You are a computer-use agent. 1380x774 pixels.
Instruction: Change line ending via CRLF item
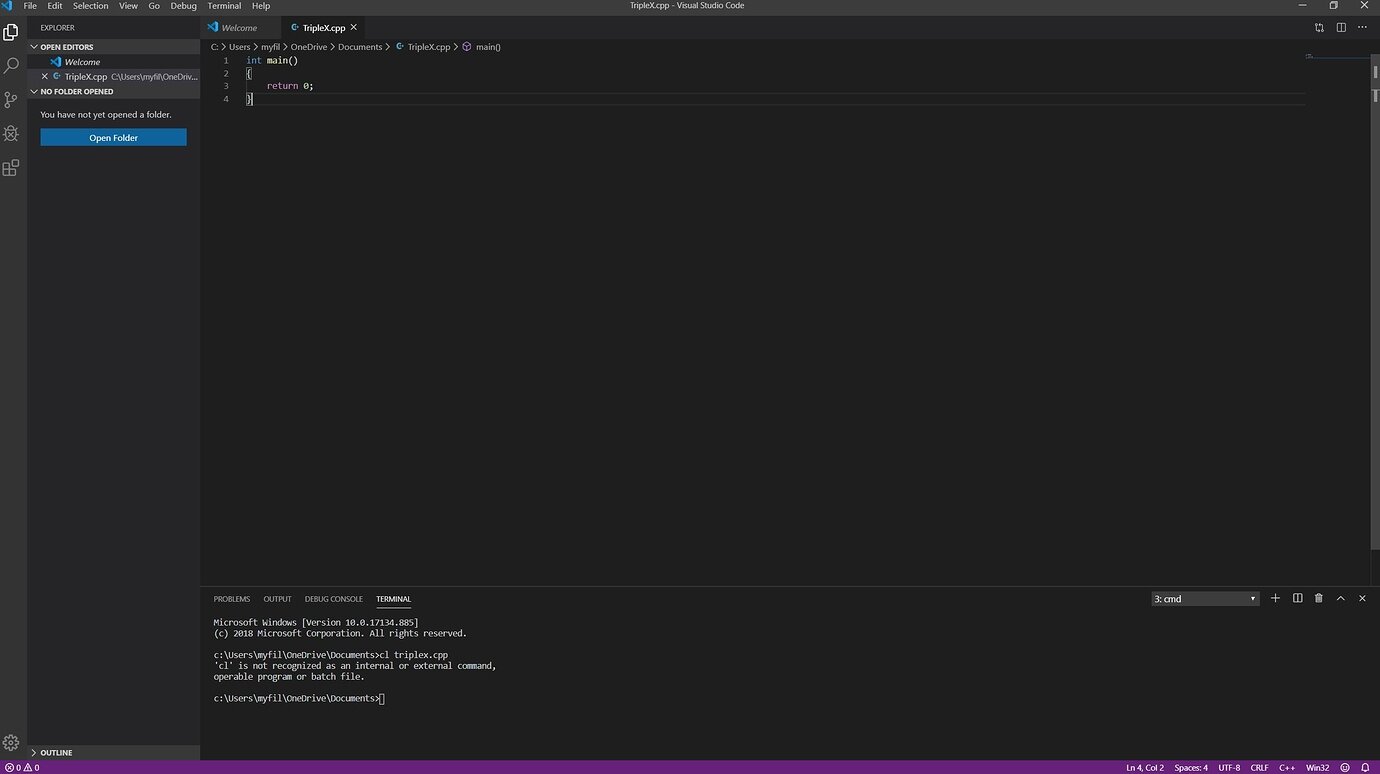[x=1259, y=767]
